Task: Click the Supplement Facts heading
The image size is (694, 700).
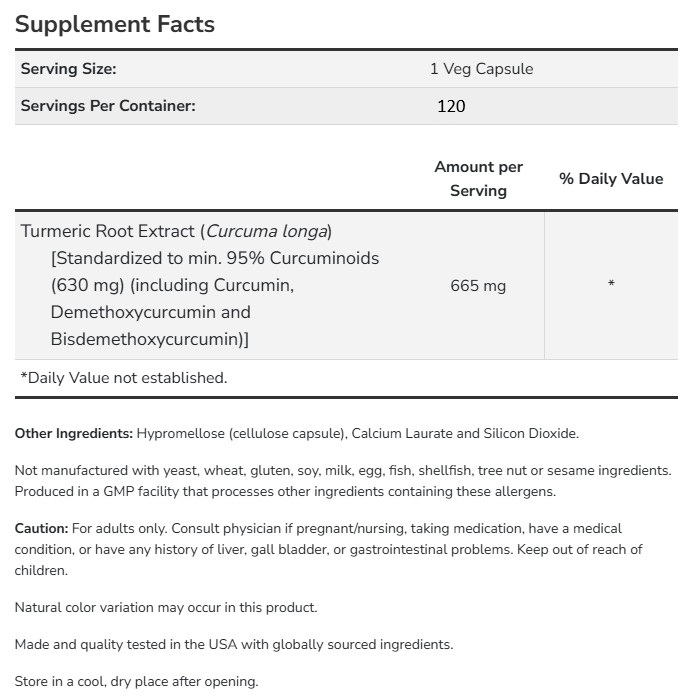Action: pos(115,24)
